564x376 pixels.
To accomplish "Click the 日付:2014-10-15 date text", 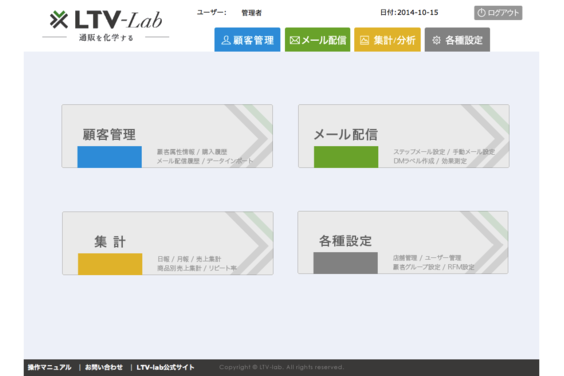I will 409,13.
